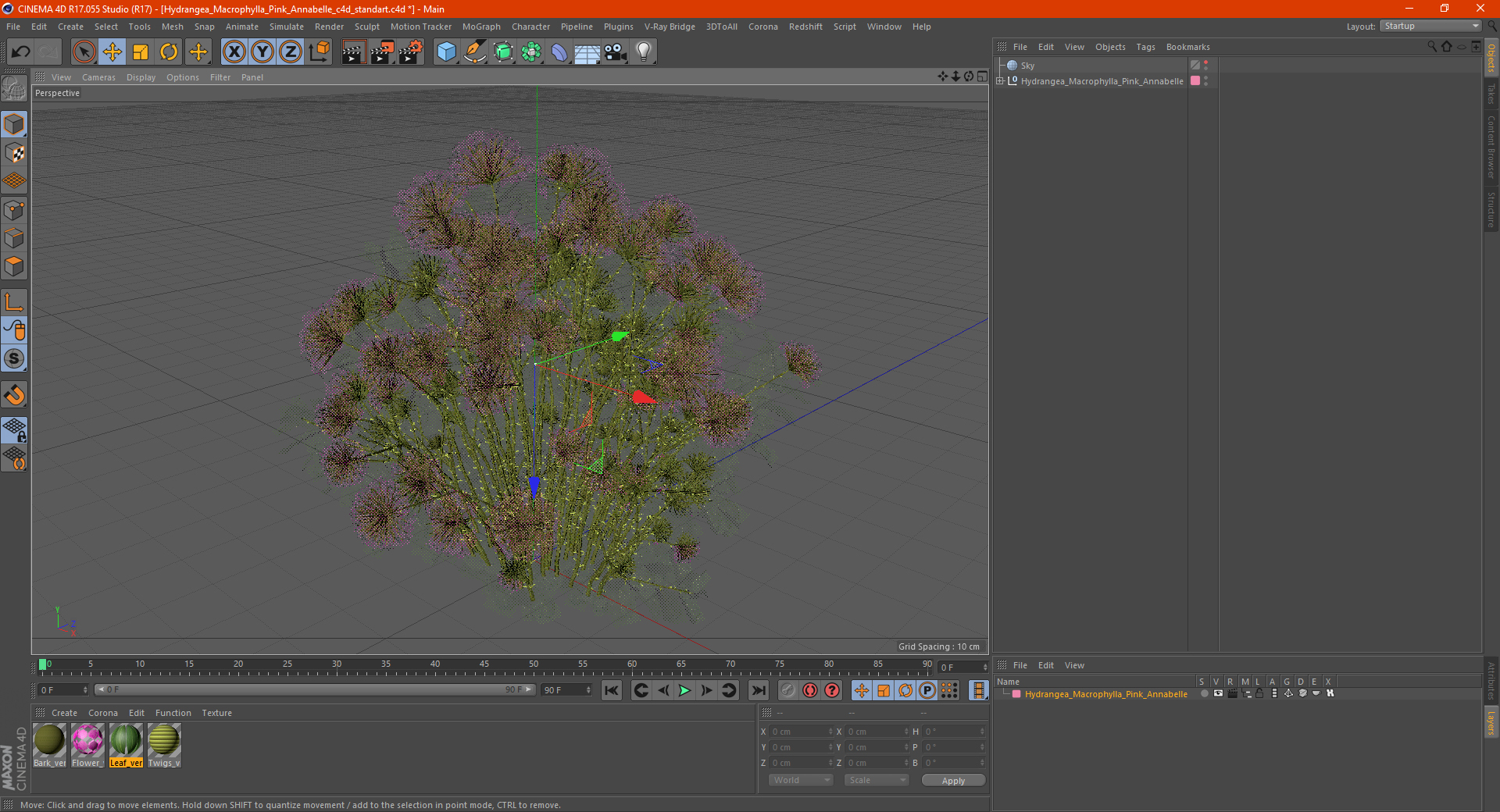1500x812 pixels.
Task: Click the Floor environment icon
Action: tap(587, 52)
